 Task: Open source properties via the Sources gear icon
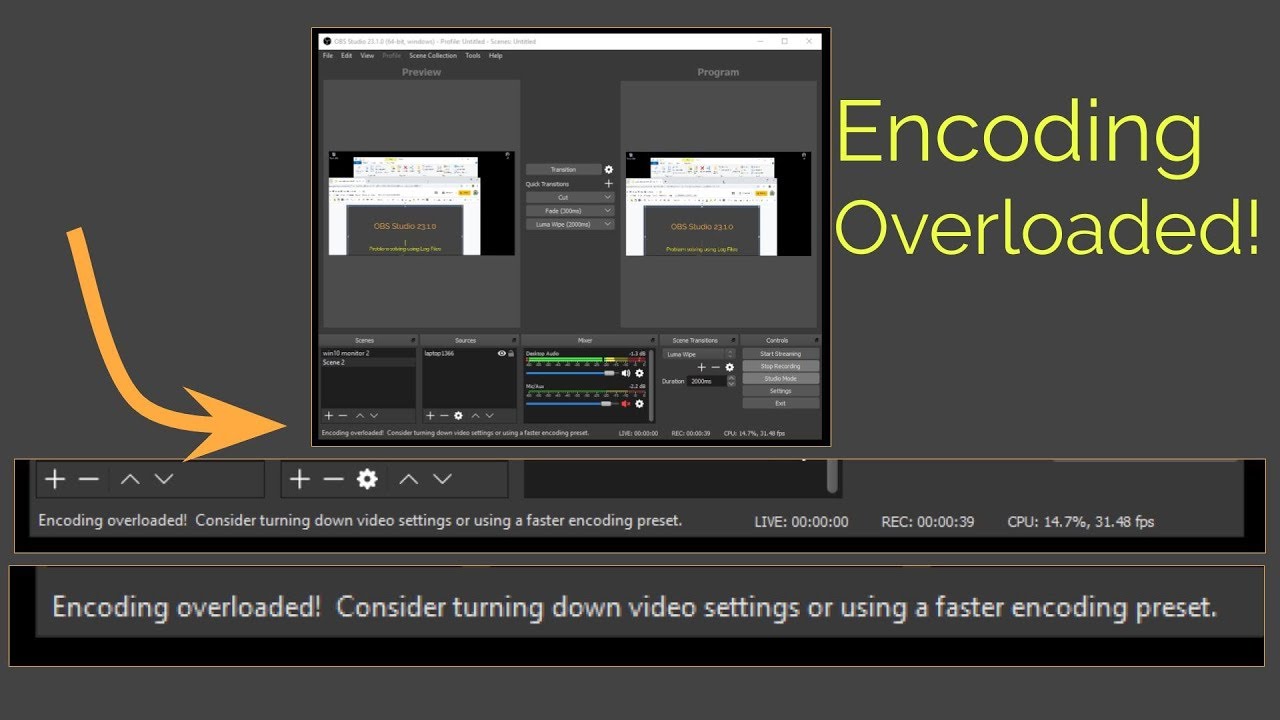pyautogui.click(x=458, y=415)
